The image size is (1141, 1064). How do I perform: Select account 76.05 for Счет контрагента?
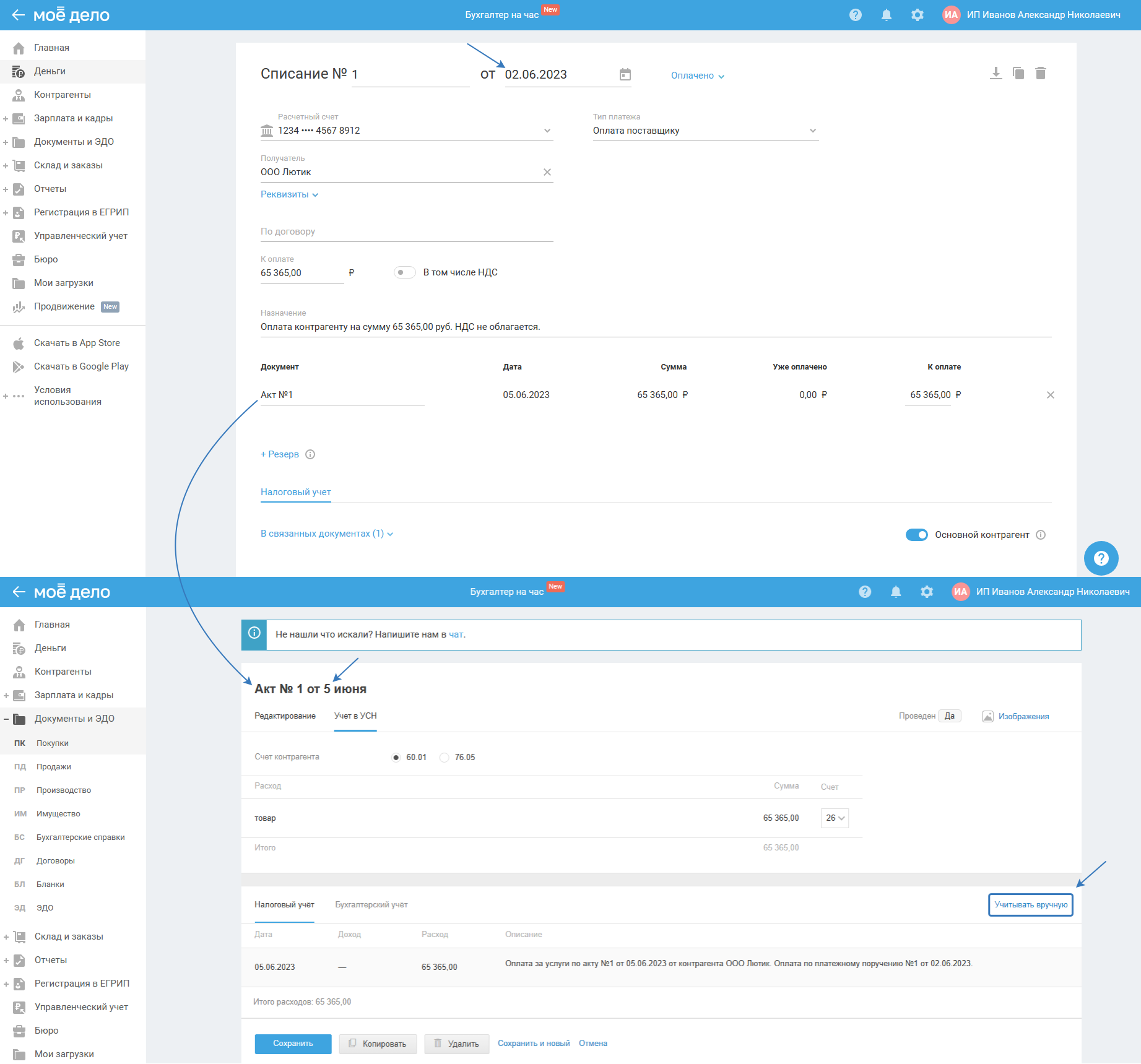(445, 758)
